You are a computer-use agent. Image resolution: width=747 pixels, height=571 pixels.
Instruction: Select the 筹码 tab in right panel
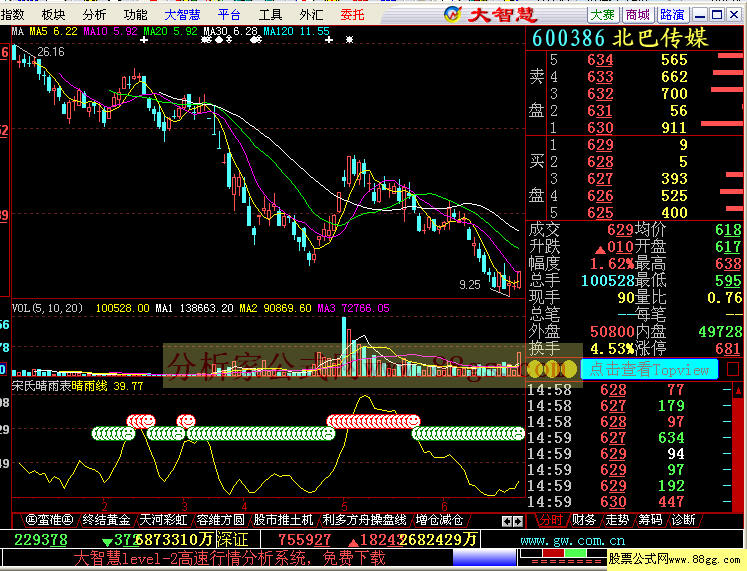point(651,520)
